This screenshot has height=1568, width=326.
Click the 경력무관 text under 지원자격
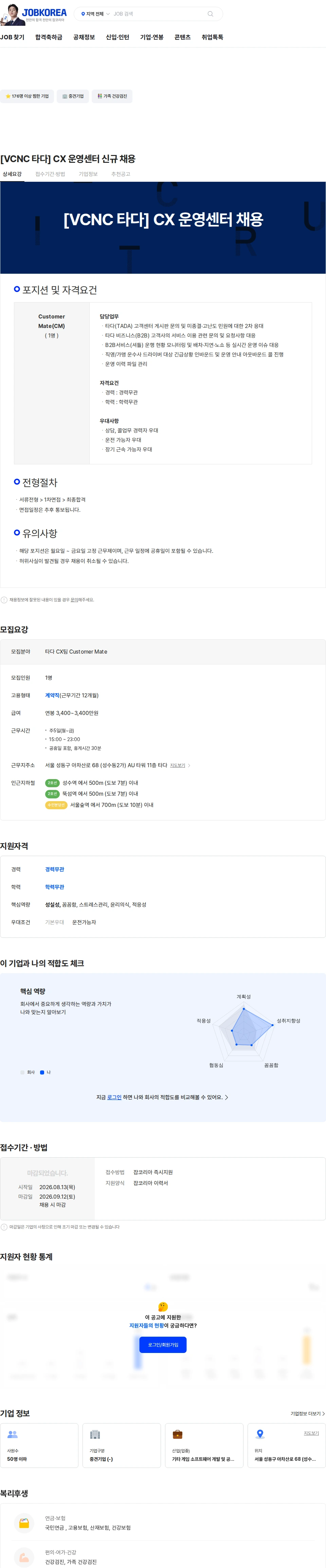pos(55,869)
